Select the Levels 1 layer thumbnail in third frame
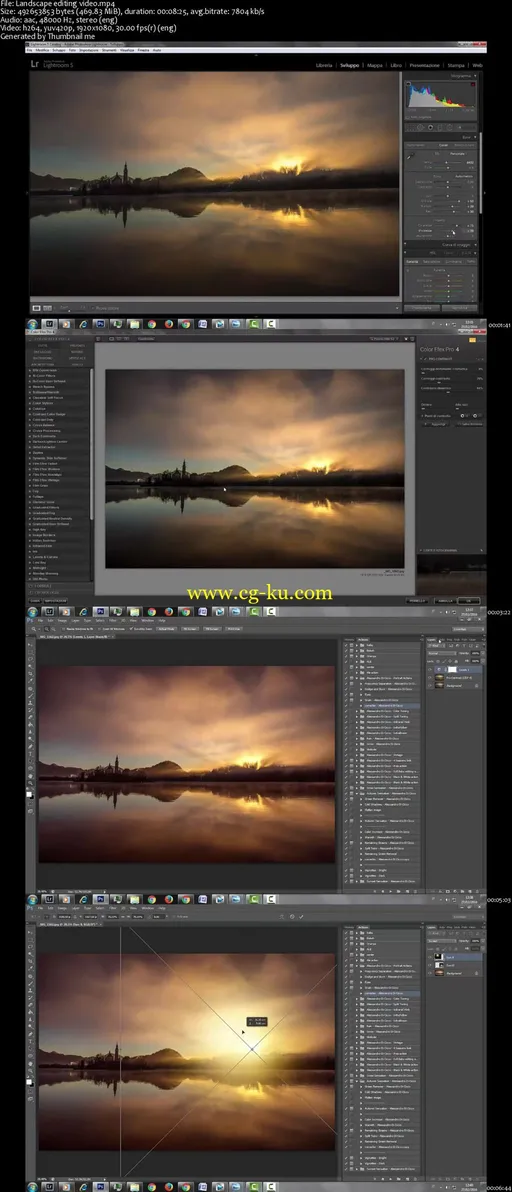512x1192 pixels. pos(440,670)
